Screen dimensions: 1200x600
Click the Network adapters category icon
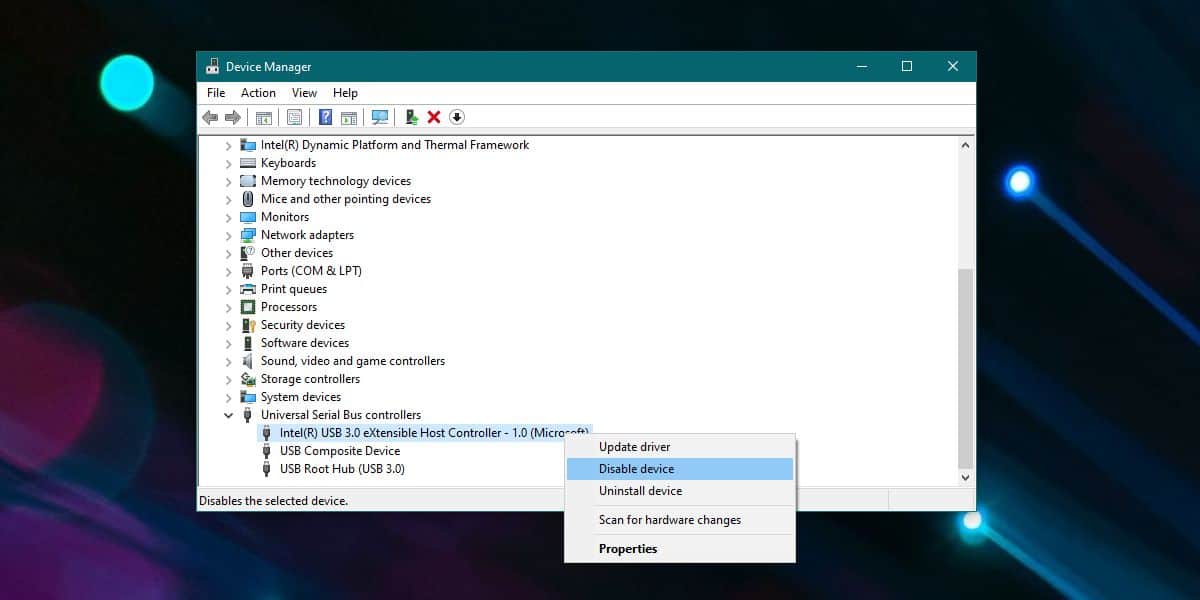(x=248, y=235)
